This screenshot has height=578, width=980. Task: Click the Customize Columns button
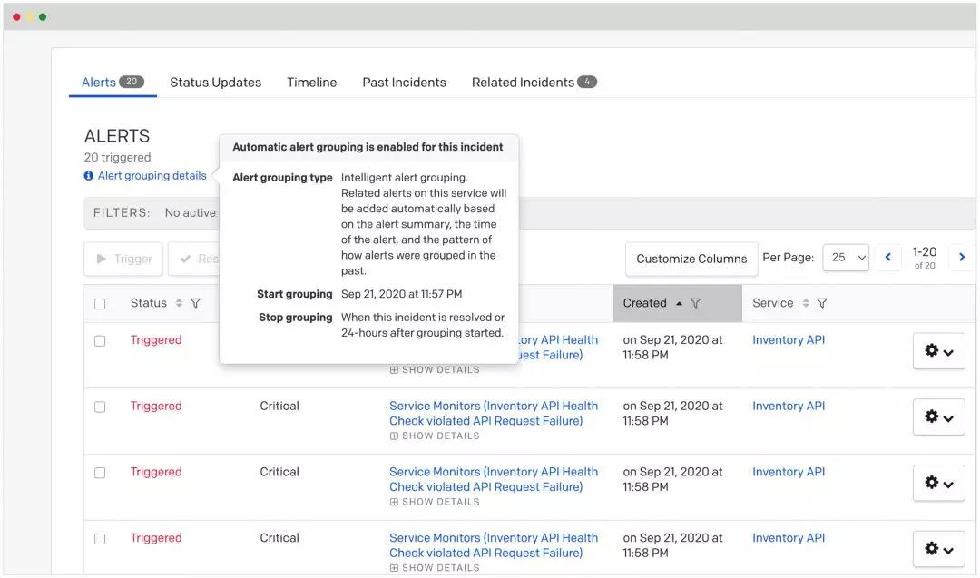691,258
